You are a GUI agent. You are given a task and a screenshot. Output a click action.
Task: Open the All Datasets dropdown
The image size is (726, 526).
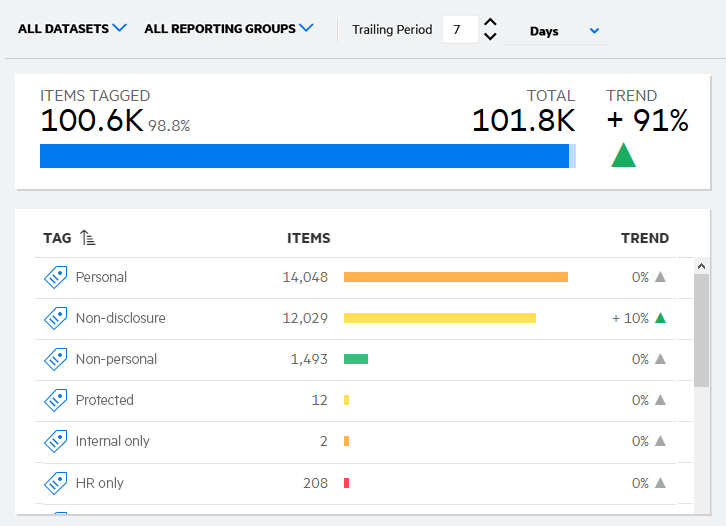tap(72, 29)
